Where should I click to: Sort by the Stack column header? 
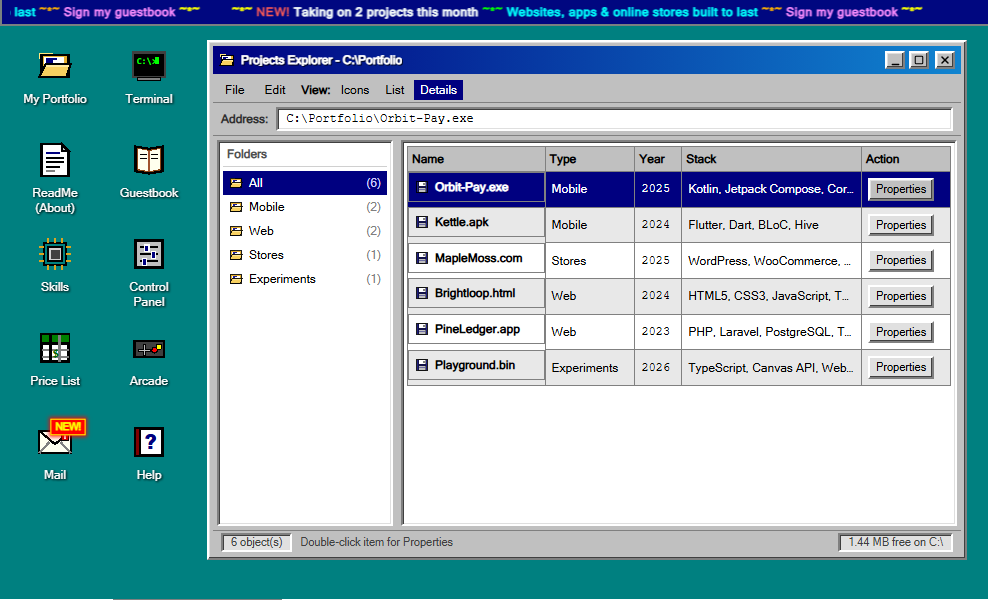[x=771, y=159]
